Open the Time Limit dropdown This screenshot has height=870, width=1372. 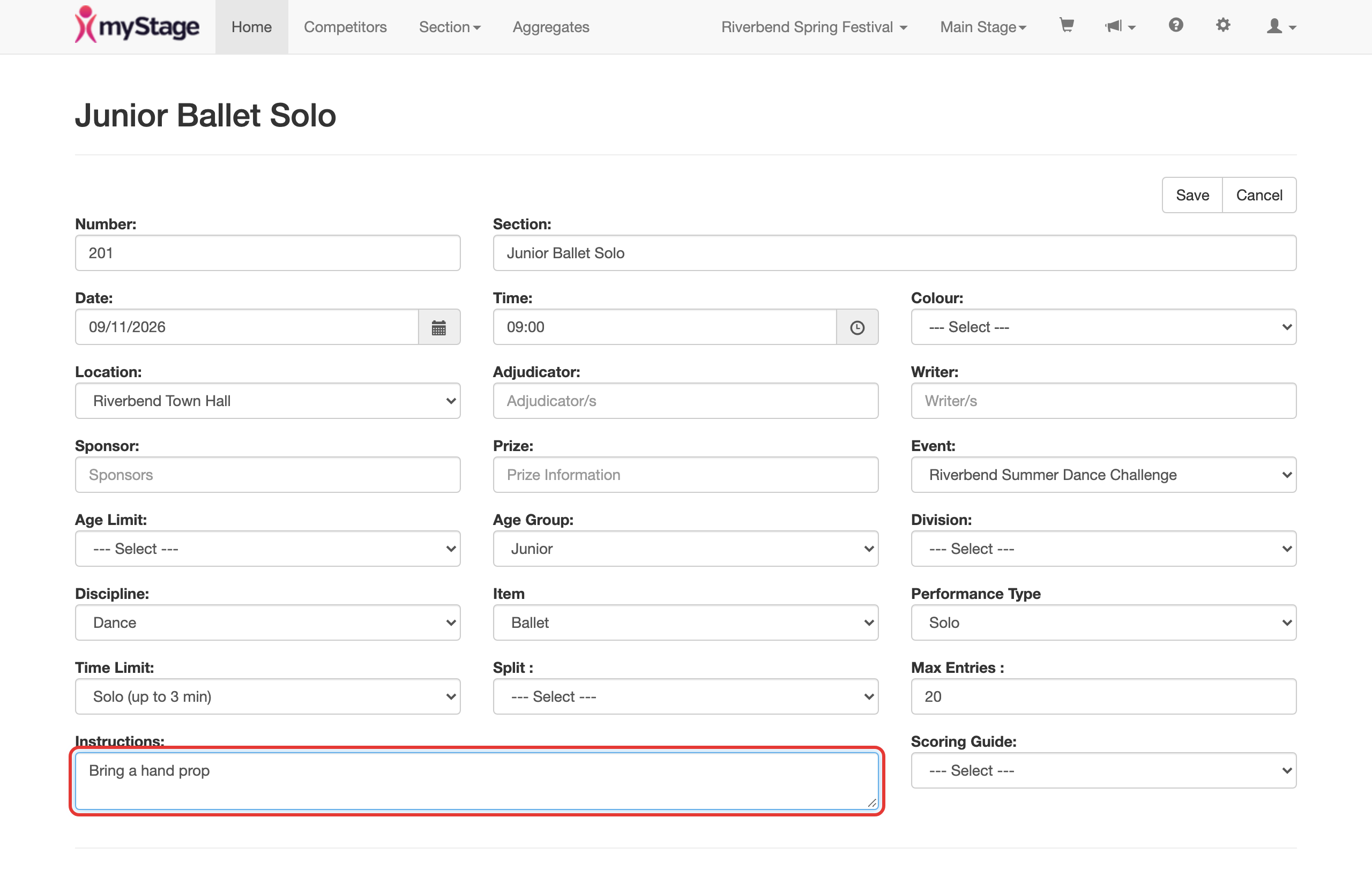pos(268,697)
